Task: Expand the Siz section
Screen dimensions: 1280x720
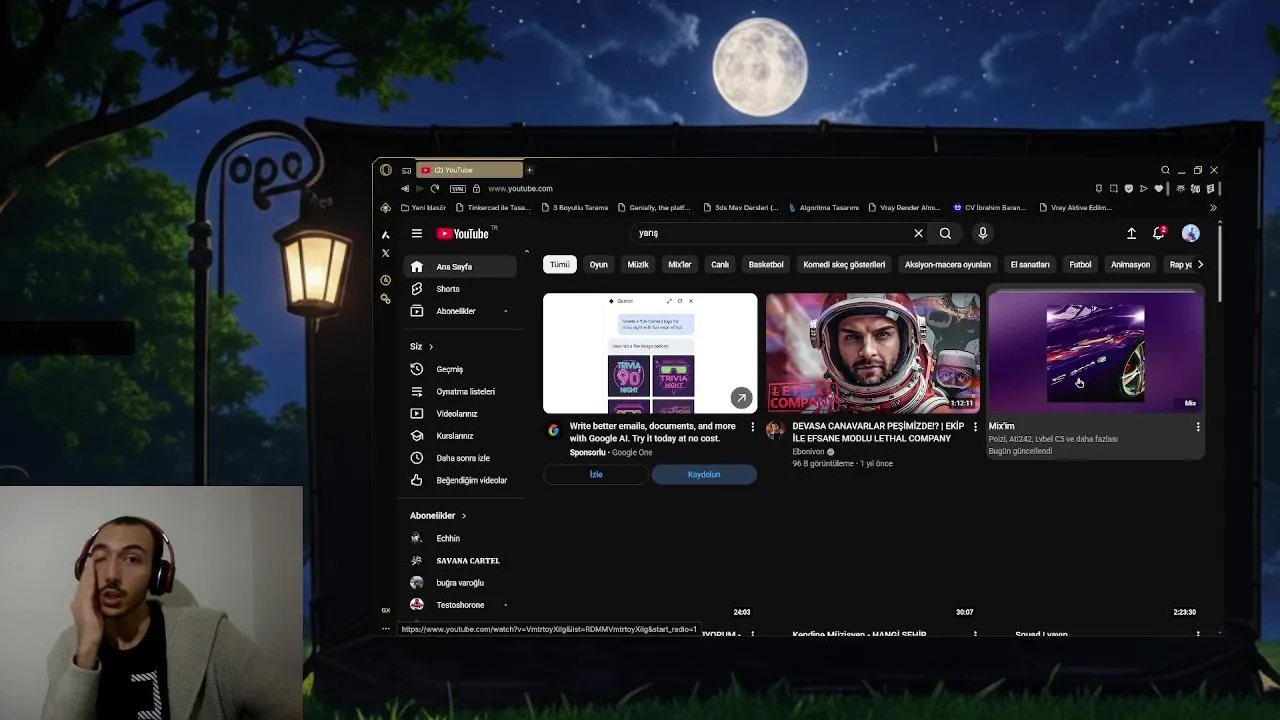Action: (x=421, y=346)
